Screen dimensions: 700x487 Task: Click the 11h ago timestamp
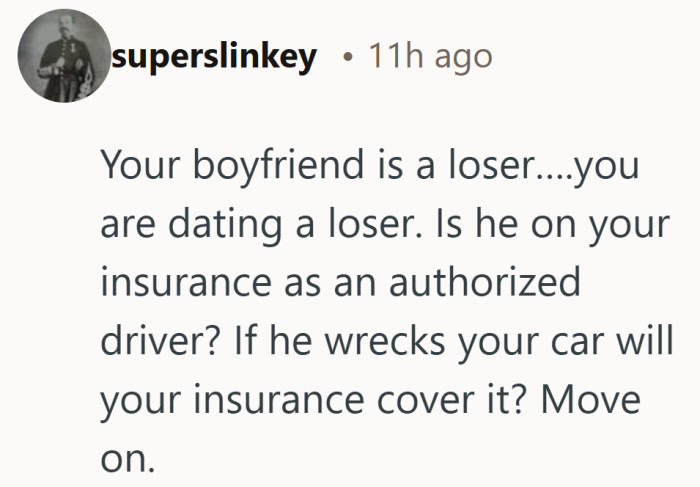[x=430, y=57]
